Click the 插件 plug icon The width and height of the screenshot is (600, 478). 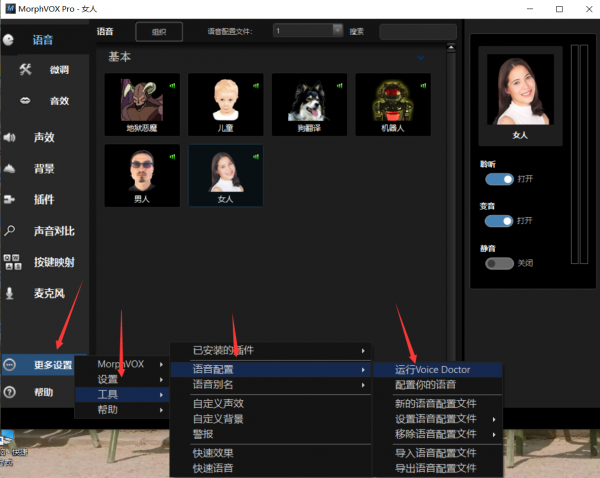[9, 199]
